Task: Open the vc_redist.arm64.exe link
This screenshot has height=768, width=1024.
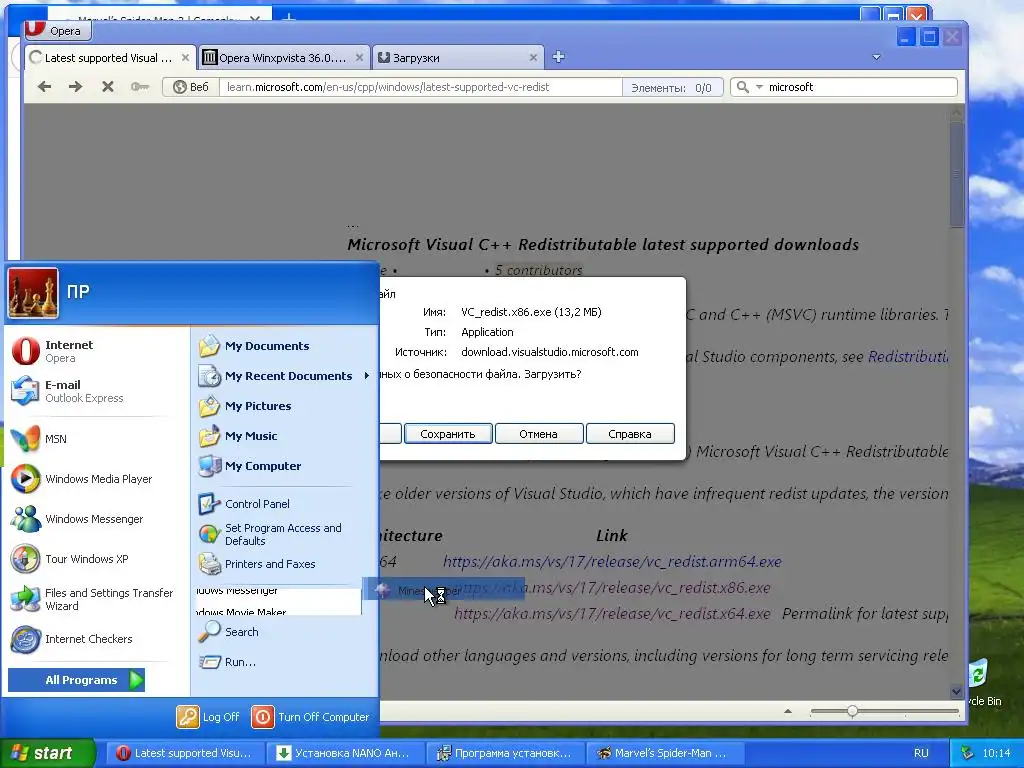Action: tap(612, 562)
